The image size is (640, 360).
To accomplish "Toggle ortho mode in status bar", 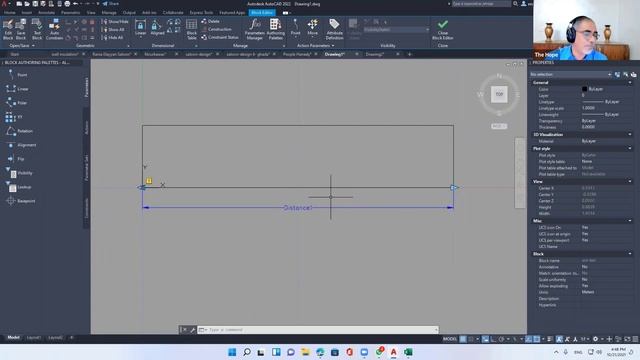I will tap(493, 339).
